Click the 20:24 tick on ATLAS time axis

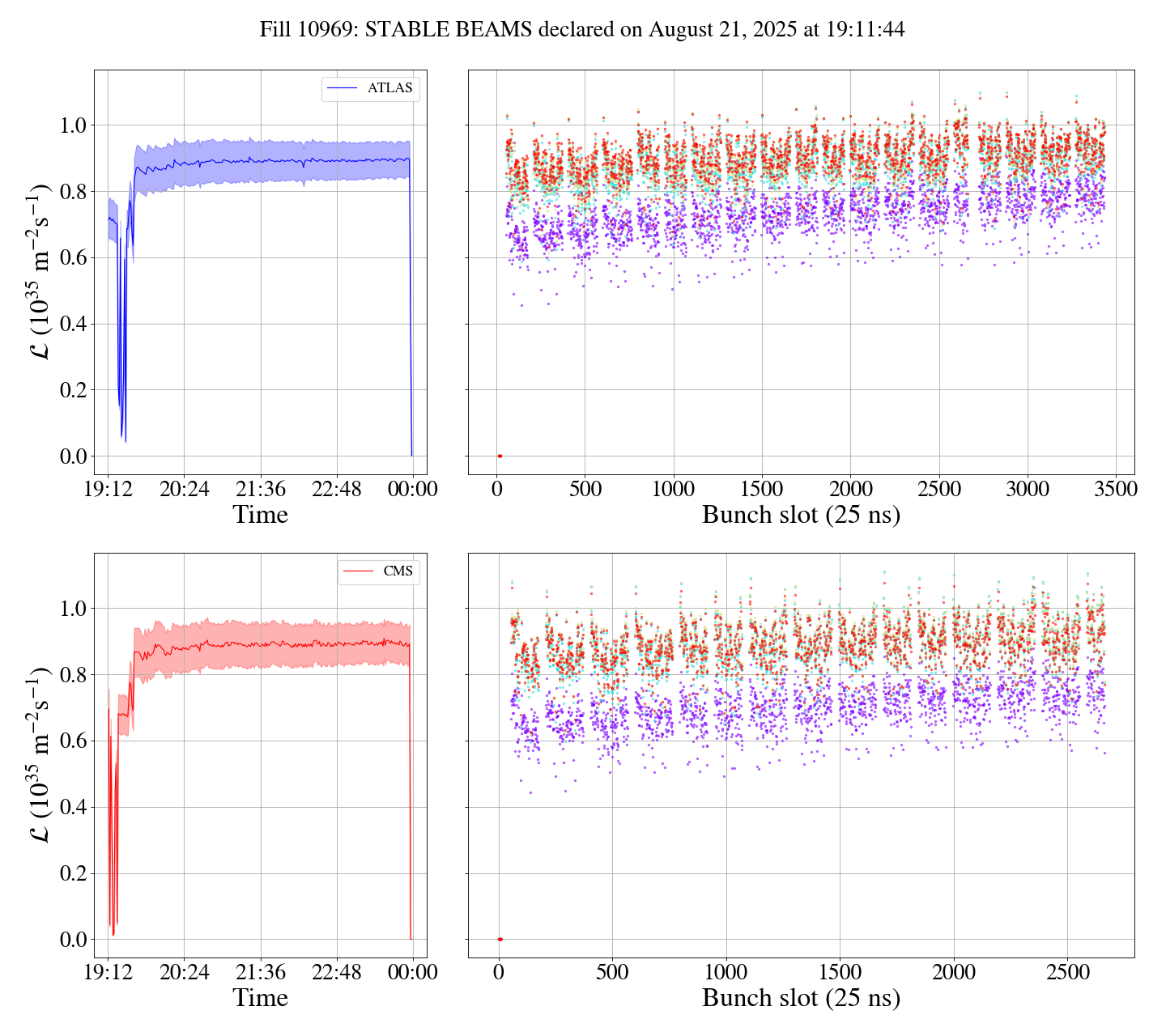185,490
